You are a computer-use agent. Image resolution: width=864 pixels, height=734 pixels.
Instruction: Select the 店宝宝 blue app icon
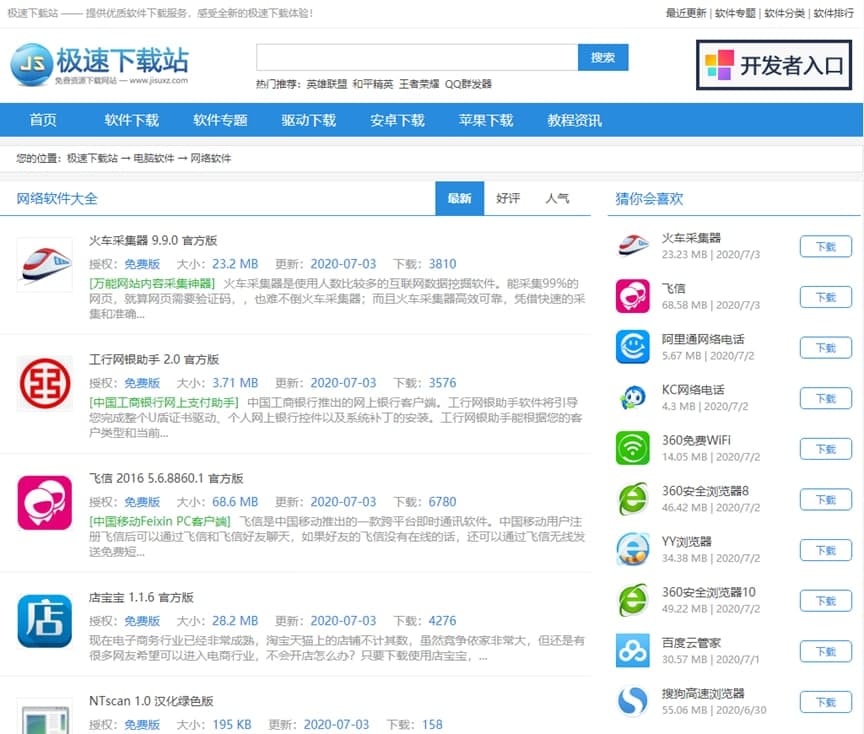coord(45,621)
